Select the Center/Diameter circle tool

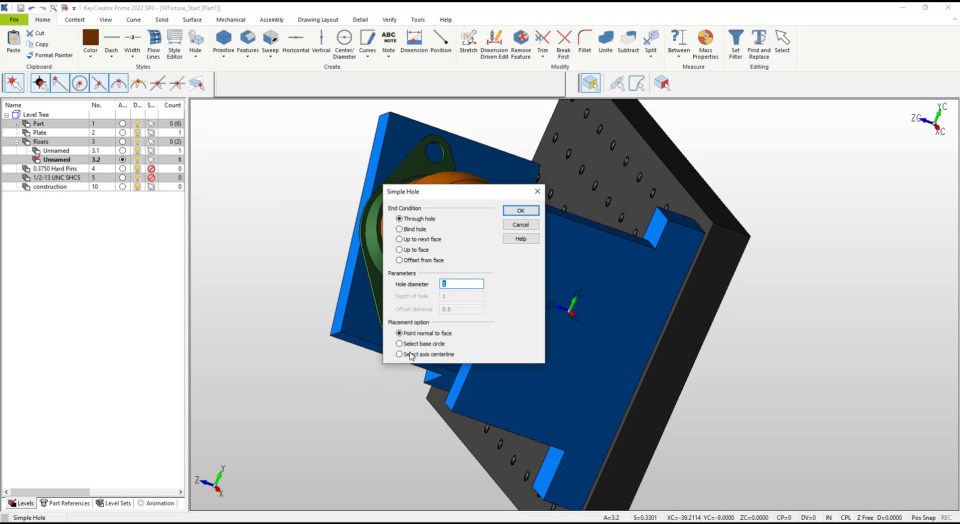(x=344, y=44)
